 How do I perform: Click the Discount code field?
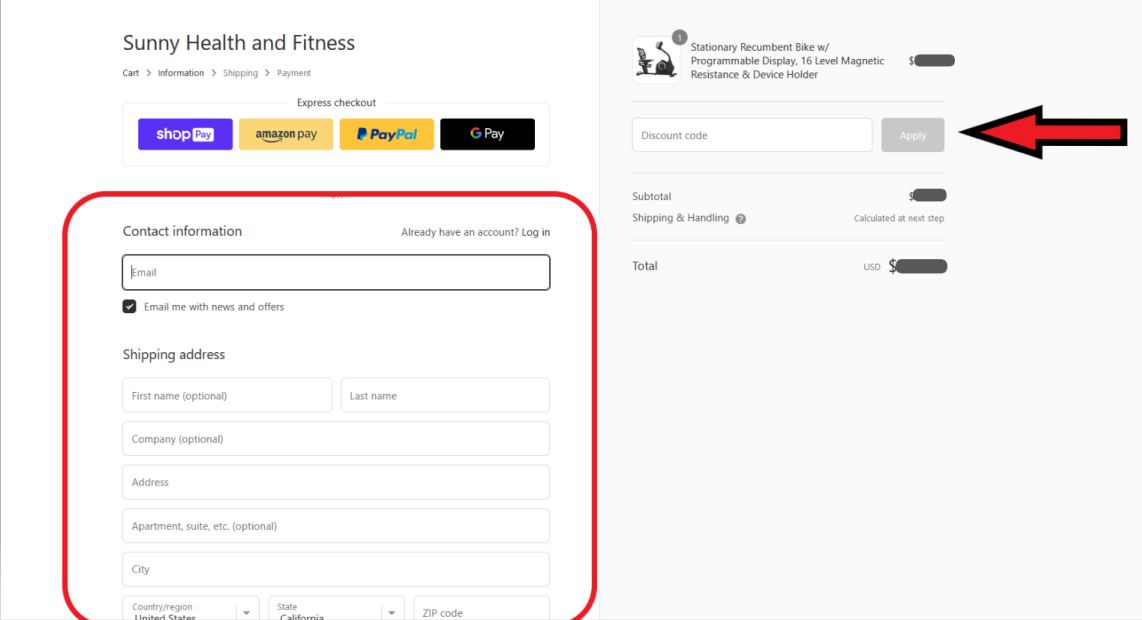[752, 135]
